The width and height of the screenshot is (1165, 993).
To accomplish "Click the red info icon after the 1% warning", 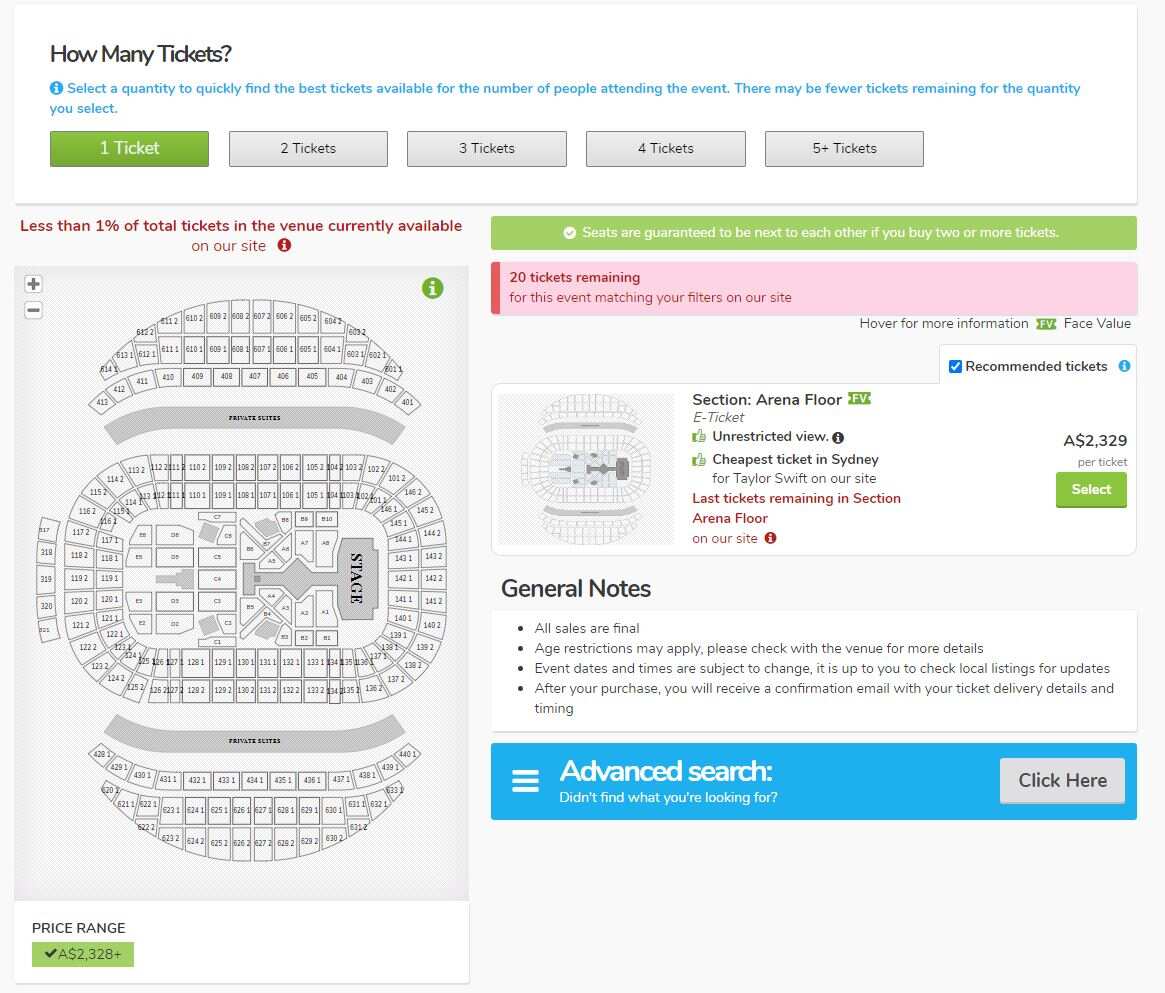I will click(x=283, y=245).
